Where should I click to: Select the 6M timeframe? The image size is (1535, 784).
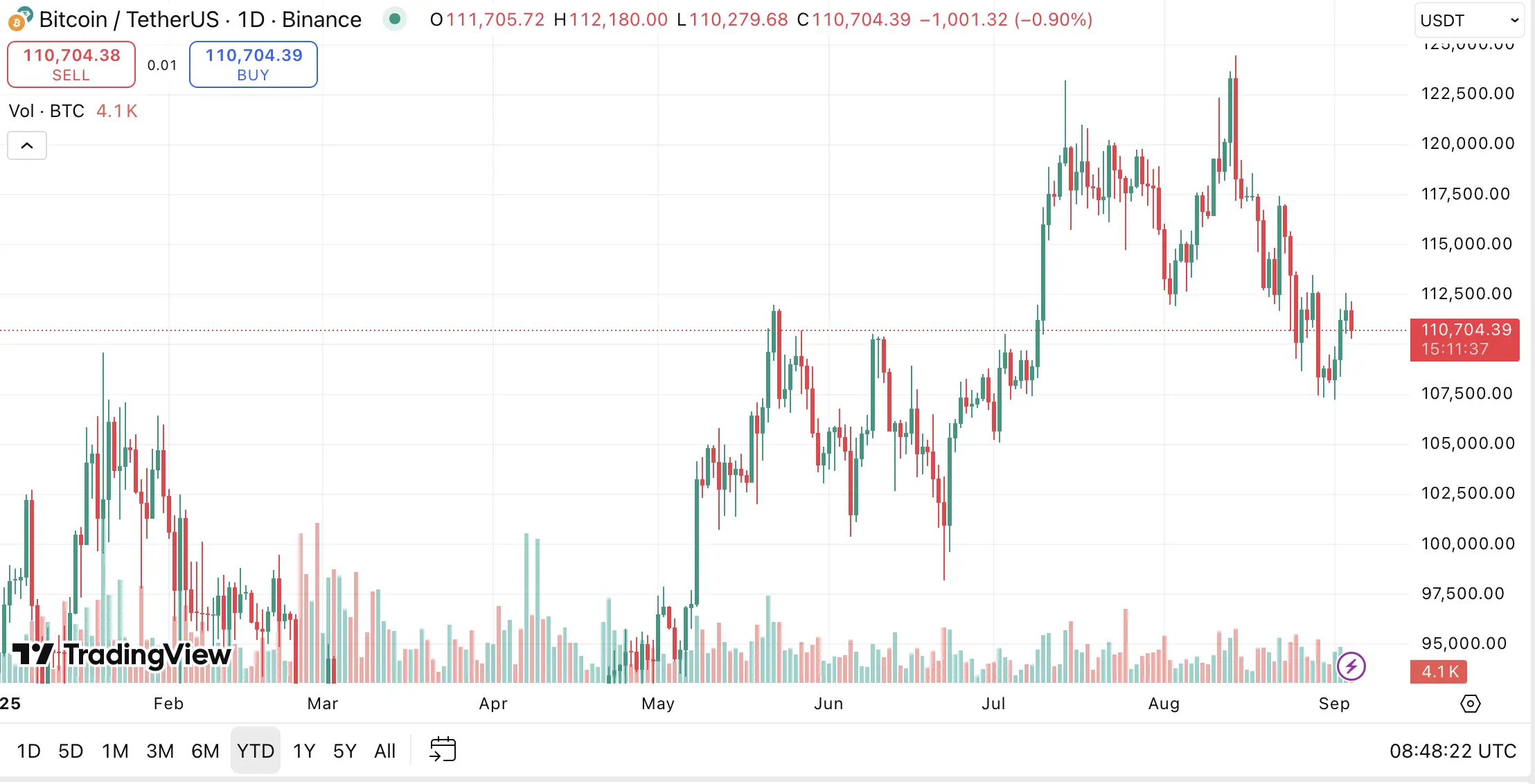(206, 750)
